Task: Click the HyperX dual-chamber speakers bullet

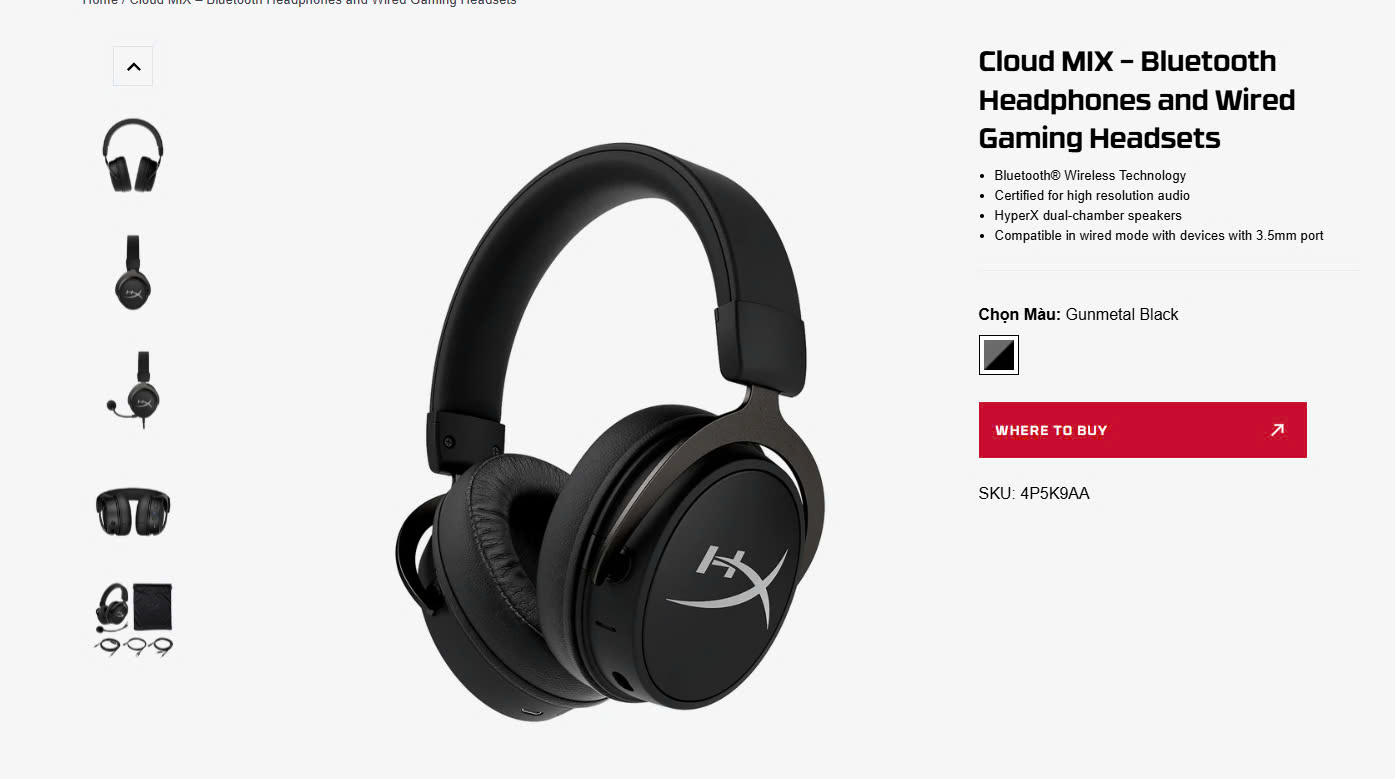Action: pyautogui.click(x=1088, y=215)
